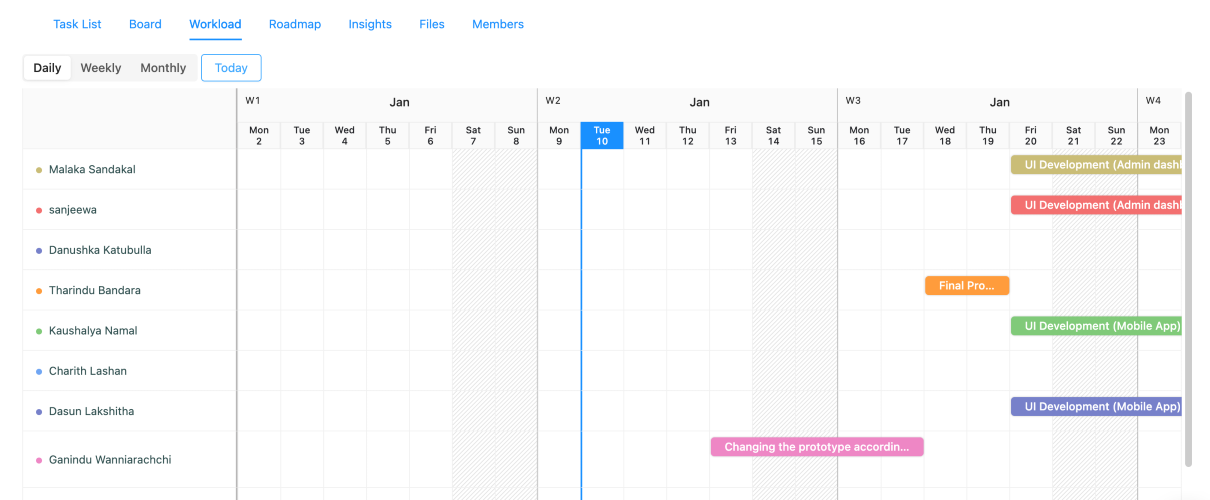Select member sanjeewa
Viewport: 1210px width, 500px height.
73,210
